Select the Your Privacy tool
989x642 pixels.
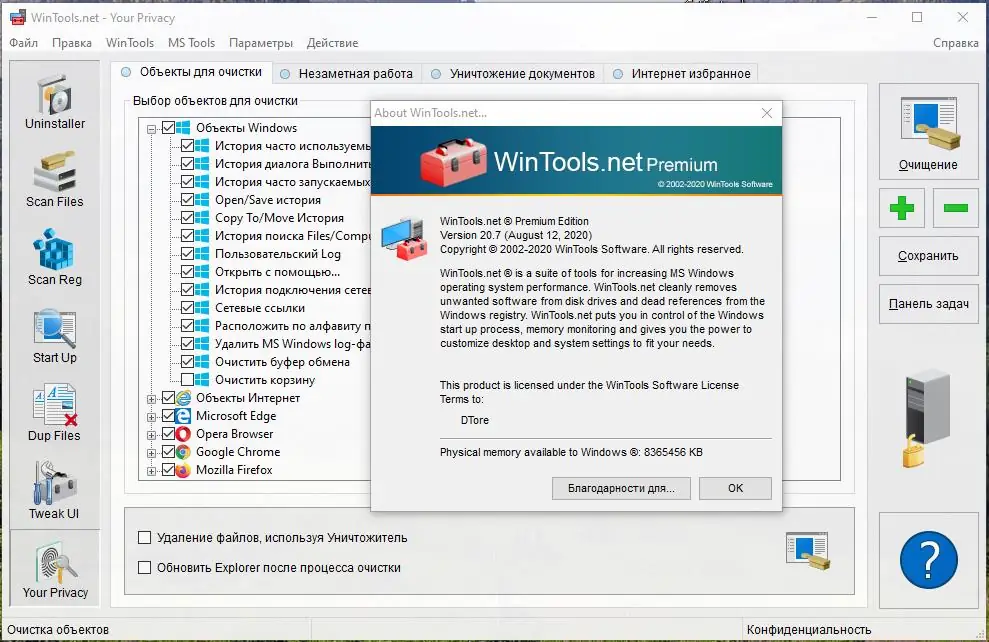54,565
